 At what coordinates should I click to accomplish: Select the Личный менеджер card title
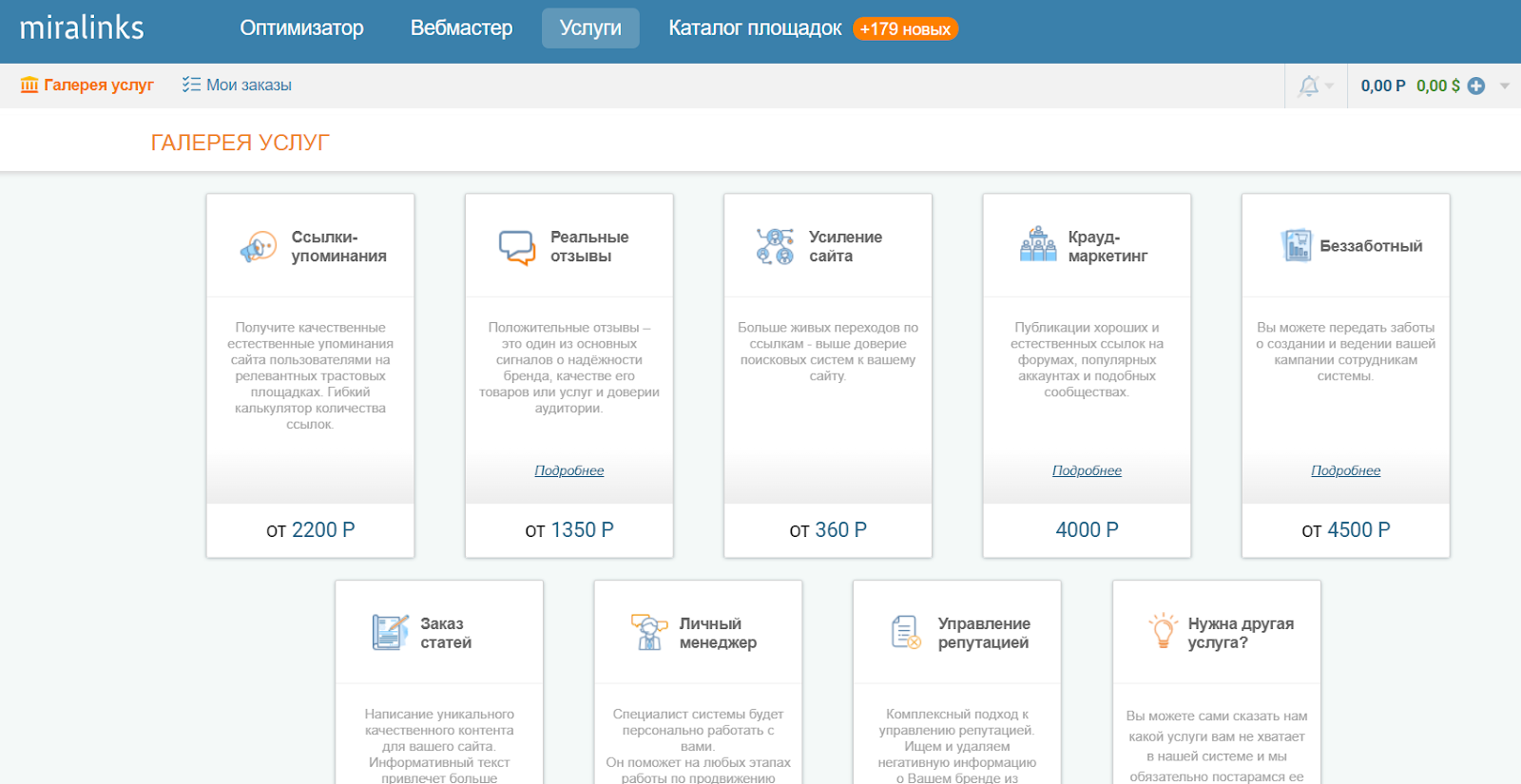click(x=718, y=633)
